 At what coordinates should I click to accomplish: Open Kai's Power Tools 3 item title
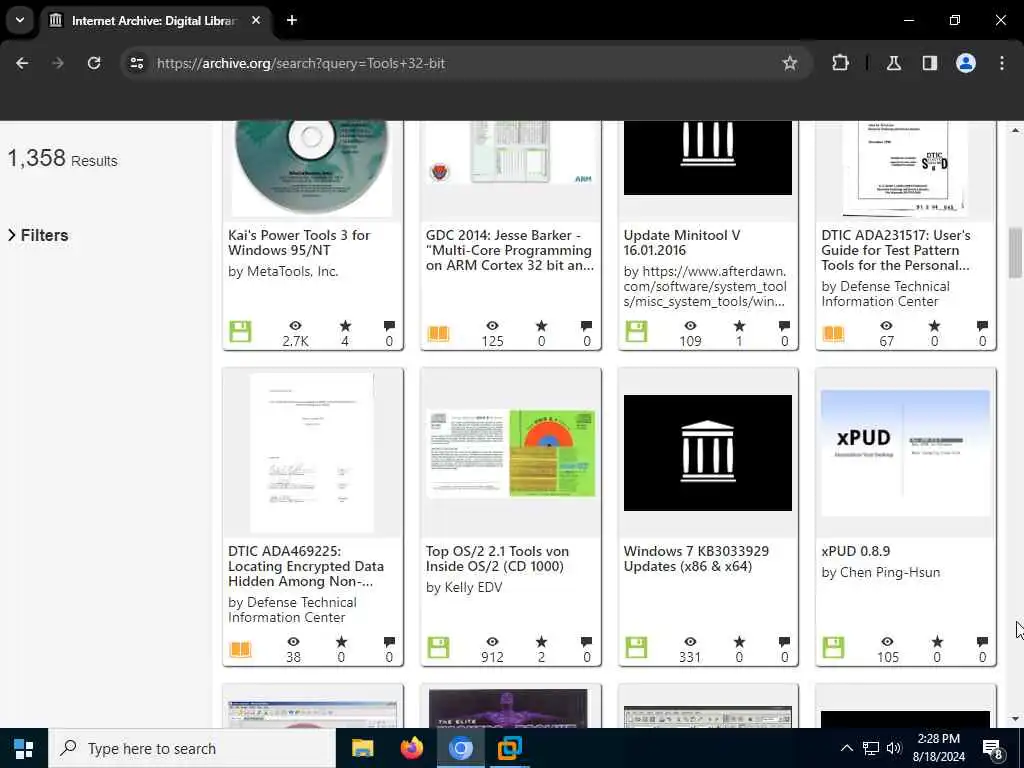pos(299,243)
